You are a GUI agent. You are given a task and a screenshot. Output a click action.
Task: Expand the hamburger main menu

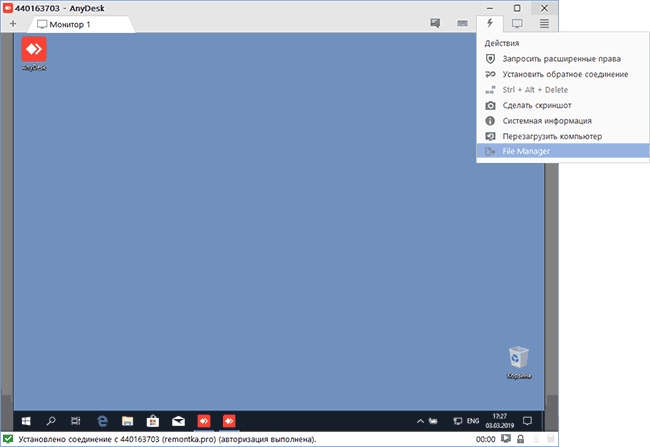click(544, 22)
